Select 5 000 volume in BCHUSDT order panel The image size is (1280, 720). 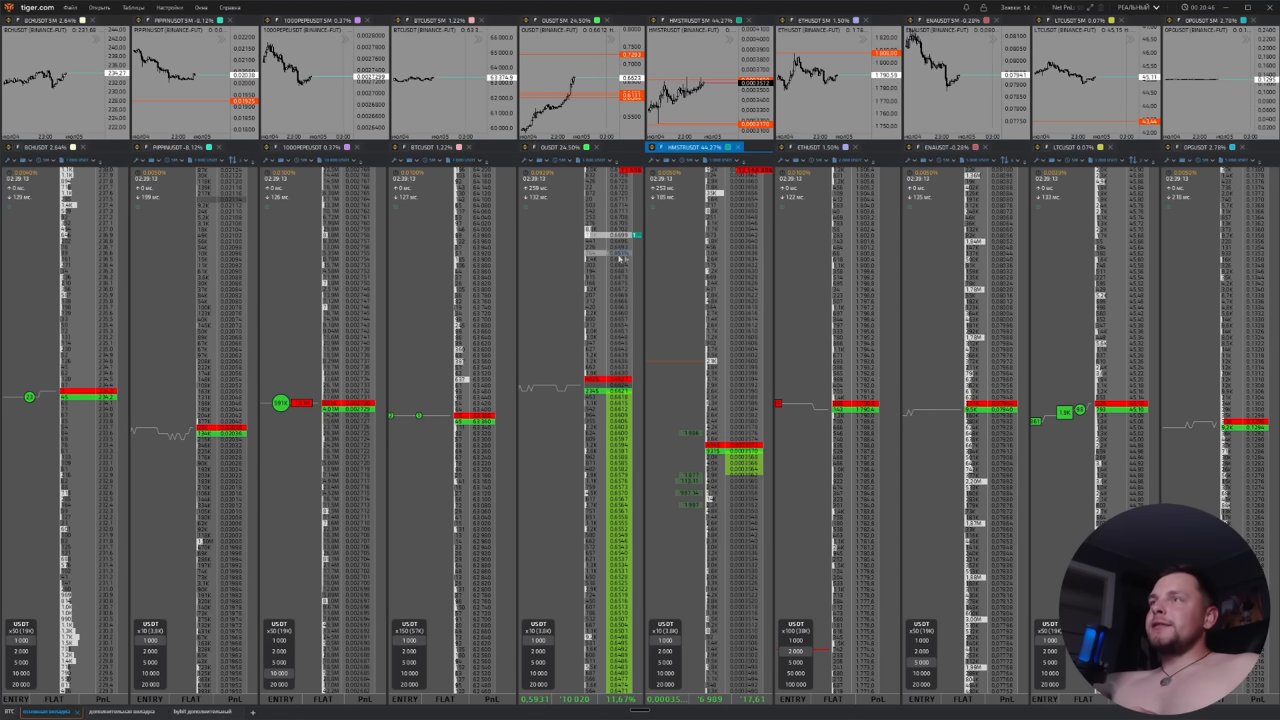coord(21,662)
